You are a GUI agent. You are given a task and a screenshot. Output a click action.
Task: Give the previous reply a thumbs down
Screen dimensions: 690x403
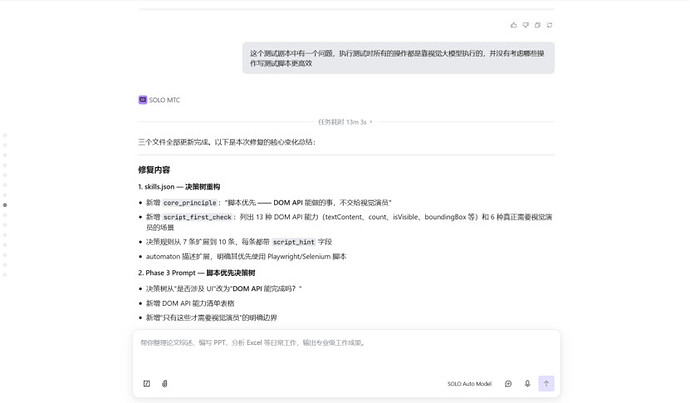coord(525,25)
